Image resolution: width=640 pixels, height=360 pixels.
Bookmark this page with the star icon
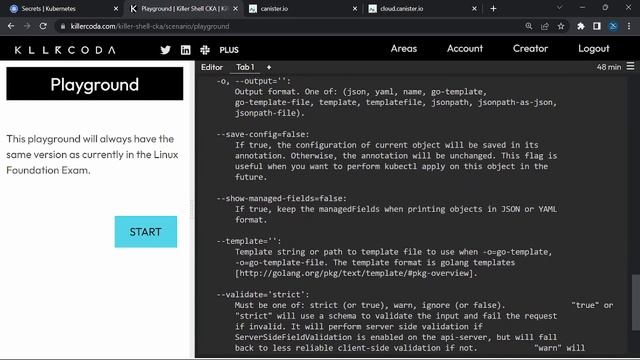tap(561, 26)
